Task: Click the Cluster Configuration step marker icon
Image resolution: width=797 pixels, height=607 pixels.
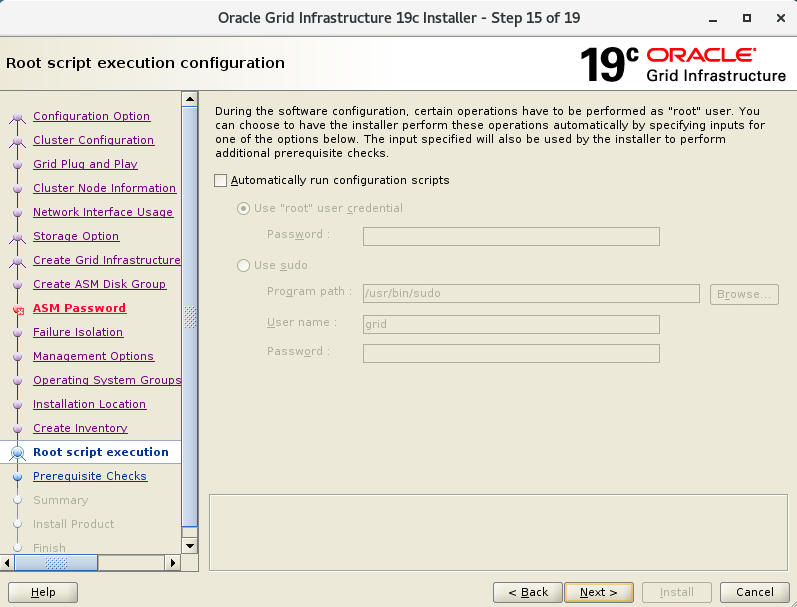Action: point(17,141)
